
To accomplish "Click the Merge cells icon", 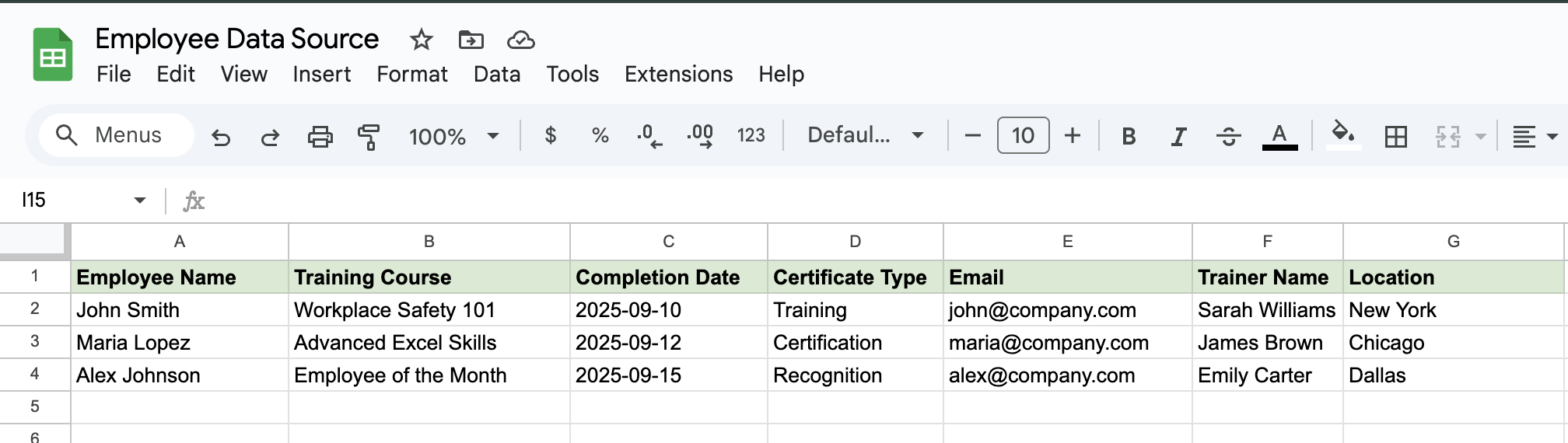I will [1447, 137].
